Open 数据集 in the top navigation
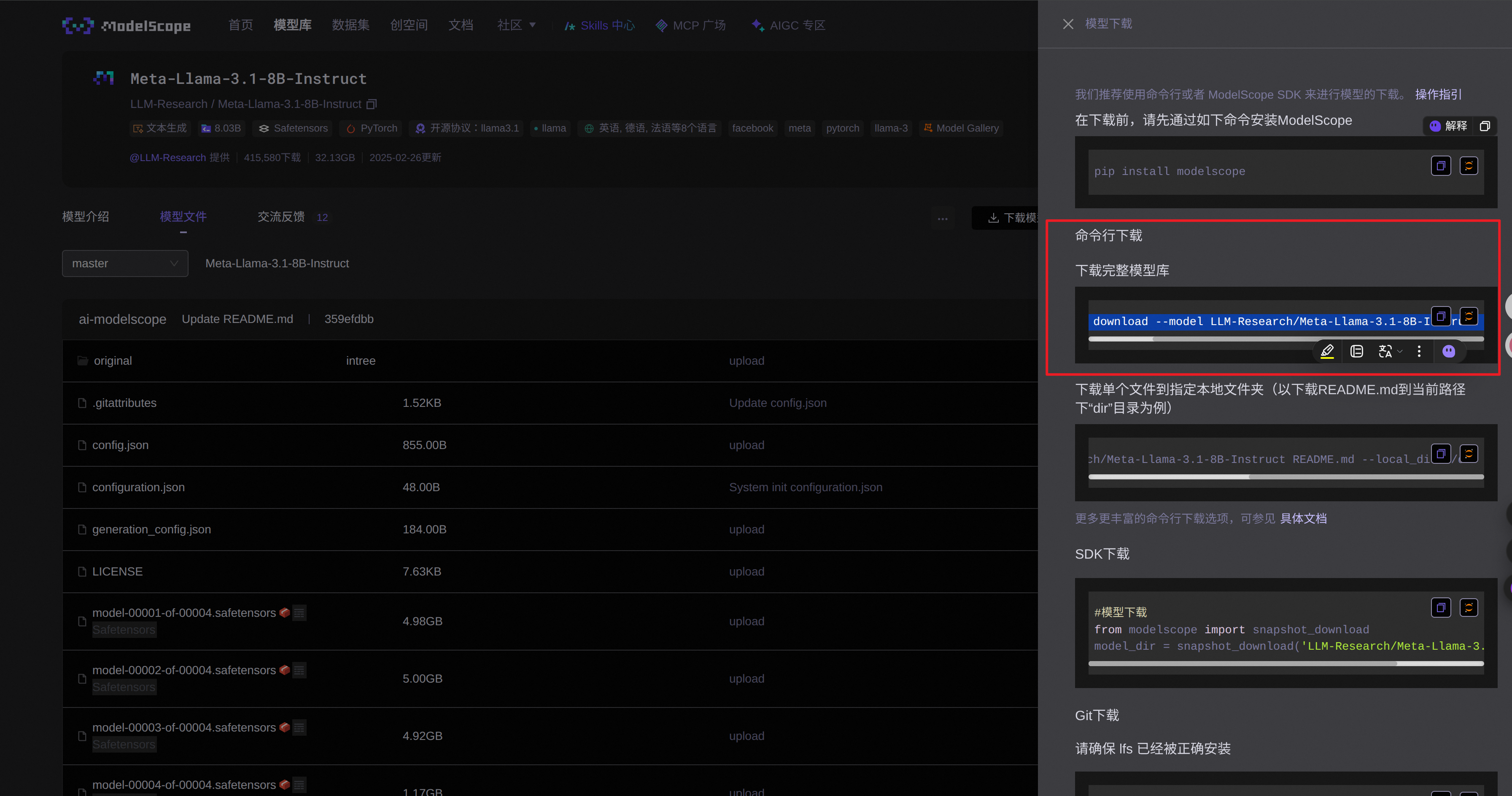The width and height of the screenshot is (1512, 796). tap(350, 25)
